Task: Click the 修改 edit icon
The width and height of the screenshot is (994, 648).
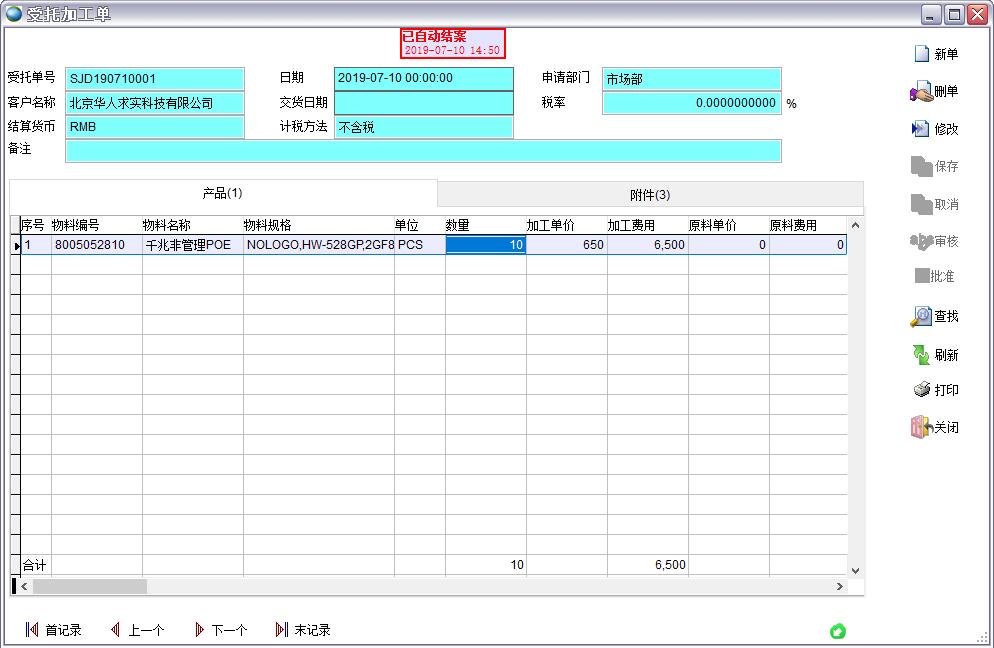Action: 921,129
